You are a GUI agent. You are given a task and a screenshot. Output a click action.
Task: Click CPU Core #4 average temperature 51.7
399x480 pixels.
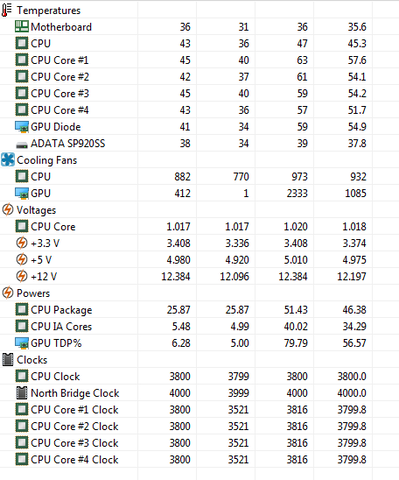[x=357, y=110]
